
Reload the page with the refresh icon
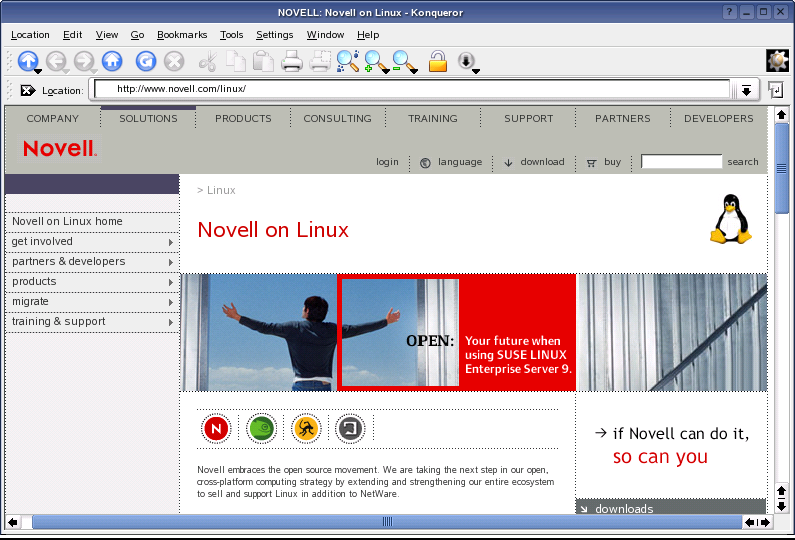click(146, 62)
